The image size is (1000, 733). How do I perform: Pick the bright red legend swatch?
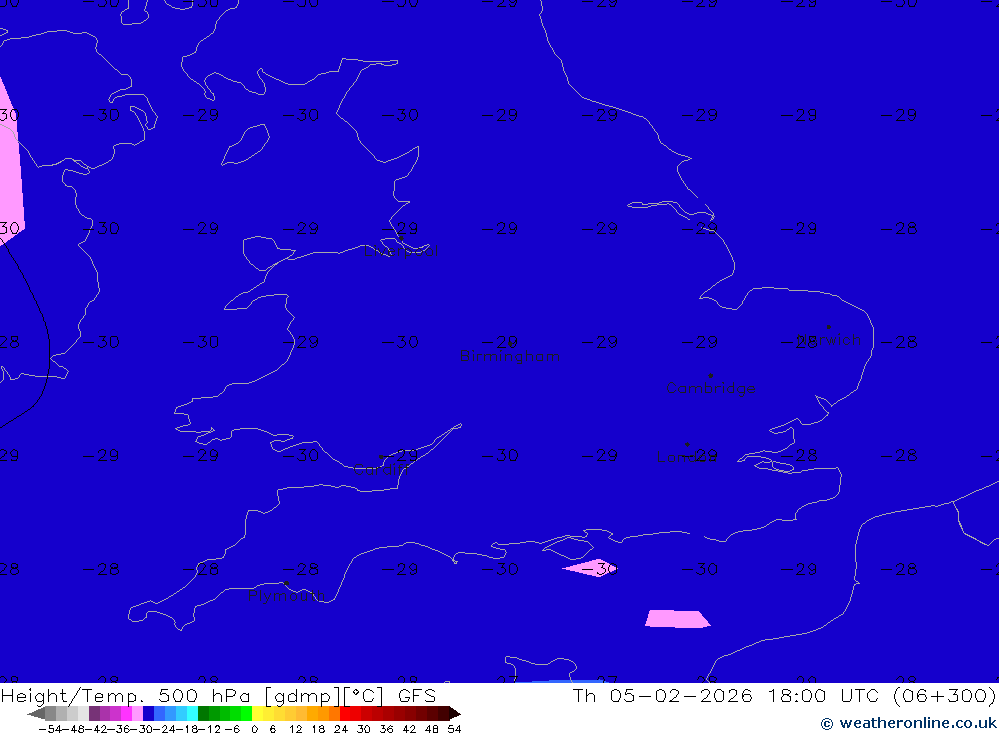pyautogui.click(x=345, y=713)
